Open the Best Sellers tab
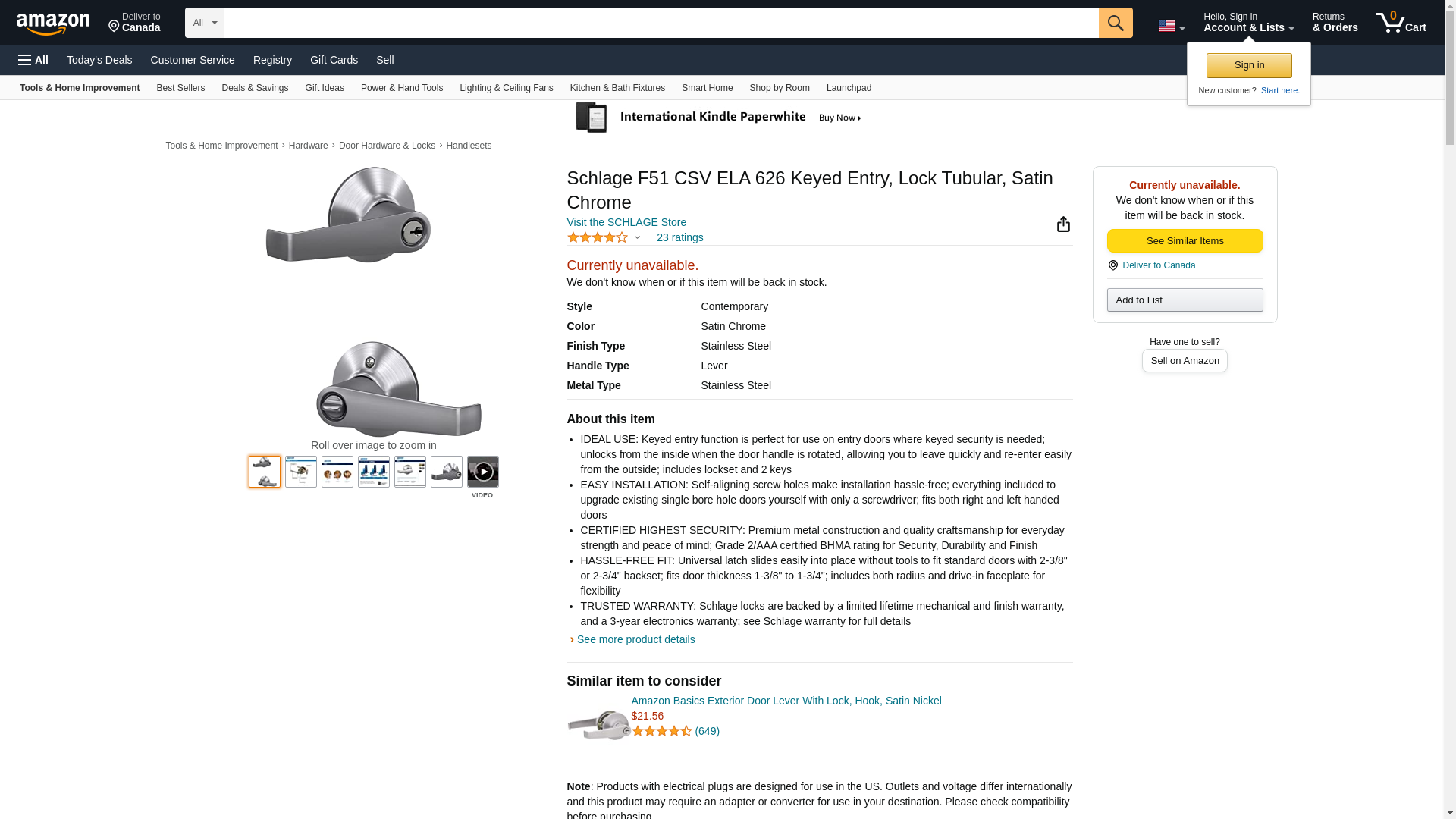Image resolution: width=1456 pixels, height=819 pixels. [180, 88]
